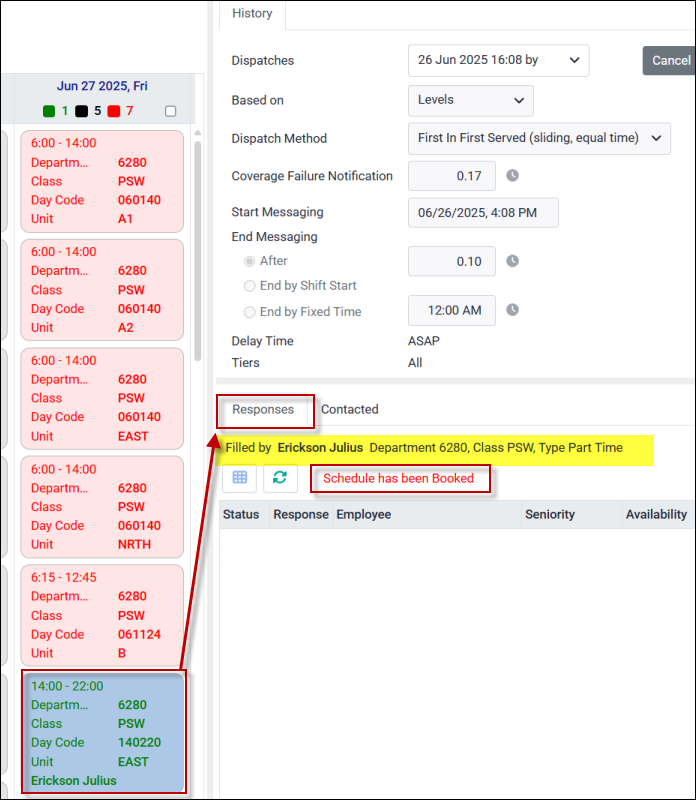Click Day Code 061124 value
The image size is (696, 800).
tap(139, 634)
